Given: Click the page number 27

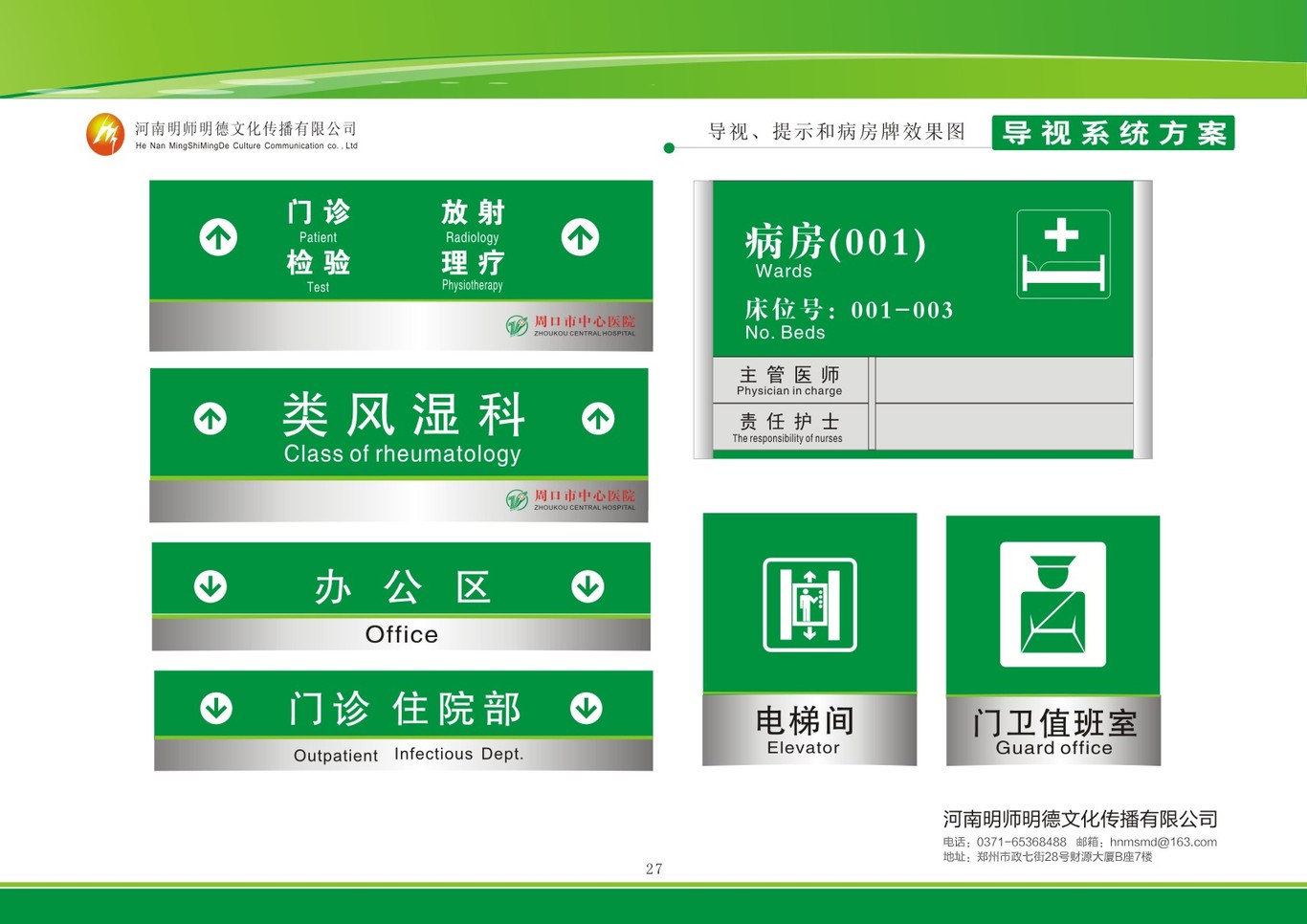Looking at the screenshot, I should [x=653, y=869].
